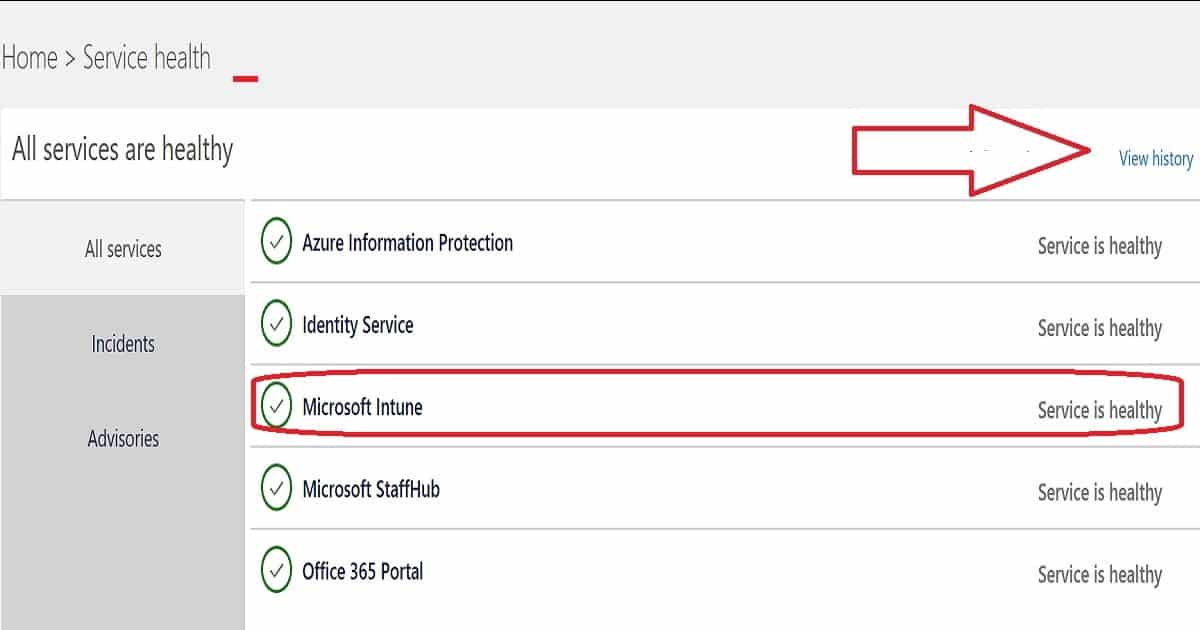The image size is (1200, 630).
Task: Open Office 365 Portal service entry
Action: (x=724, y=571)
